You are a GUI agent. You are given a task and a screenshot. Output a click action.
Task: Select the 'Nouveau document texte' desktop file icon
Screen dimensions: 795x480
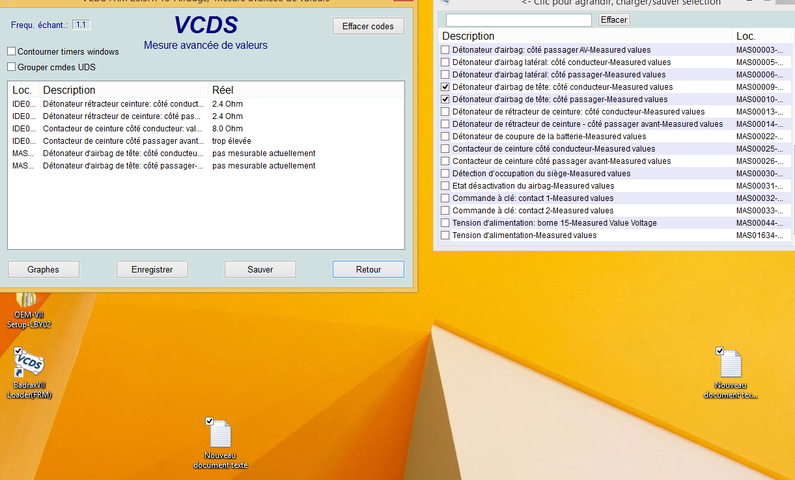pyautogui.click(x=220, y=444)
